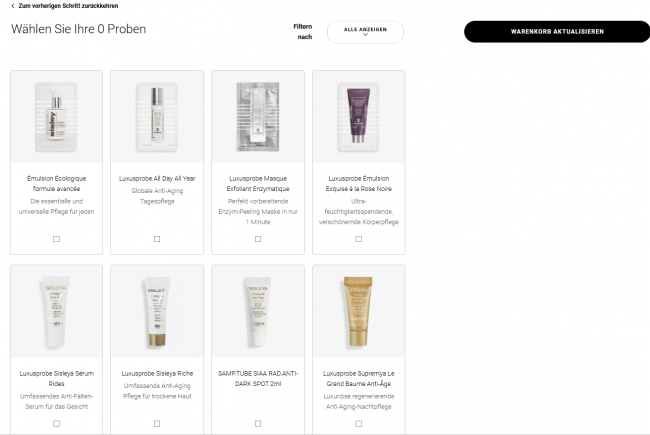Click the back chevron icon at top
This screenshot has width=650, height=435.
(x=13, y=6)
